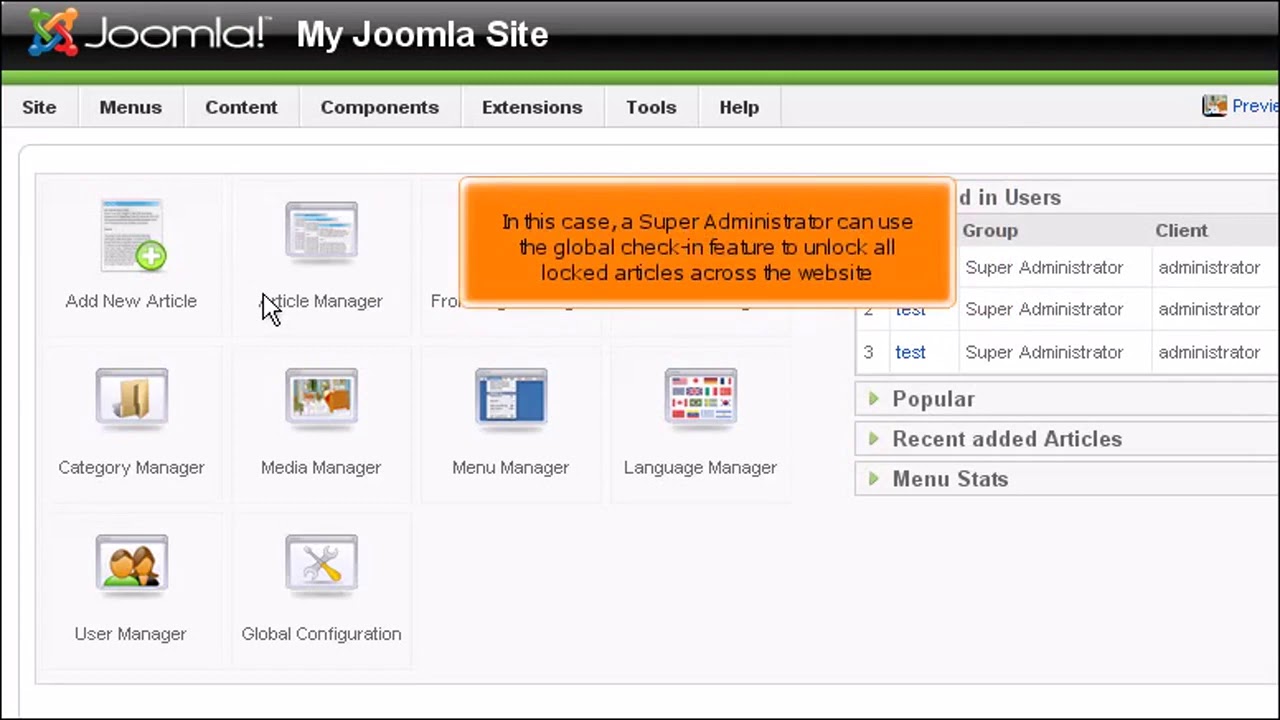Open the Menus menu
This screenshot has height=720, width=1280.
click(130, 107)
